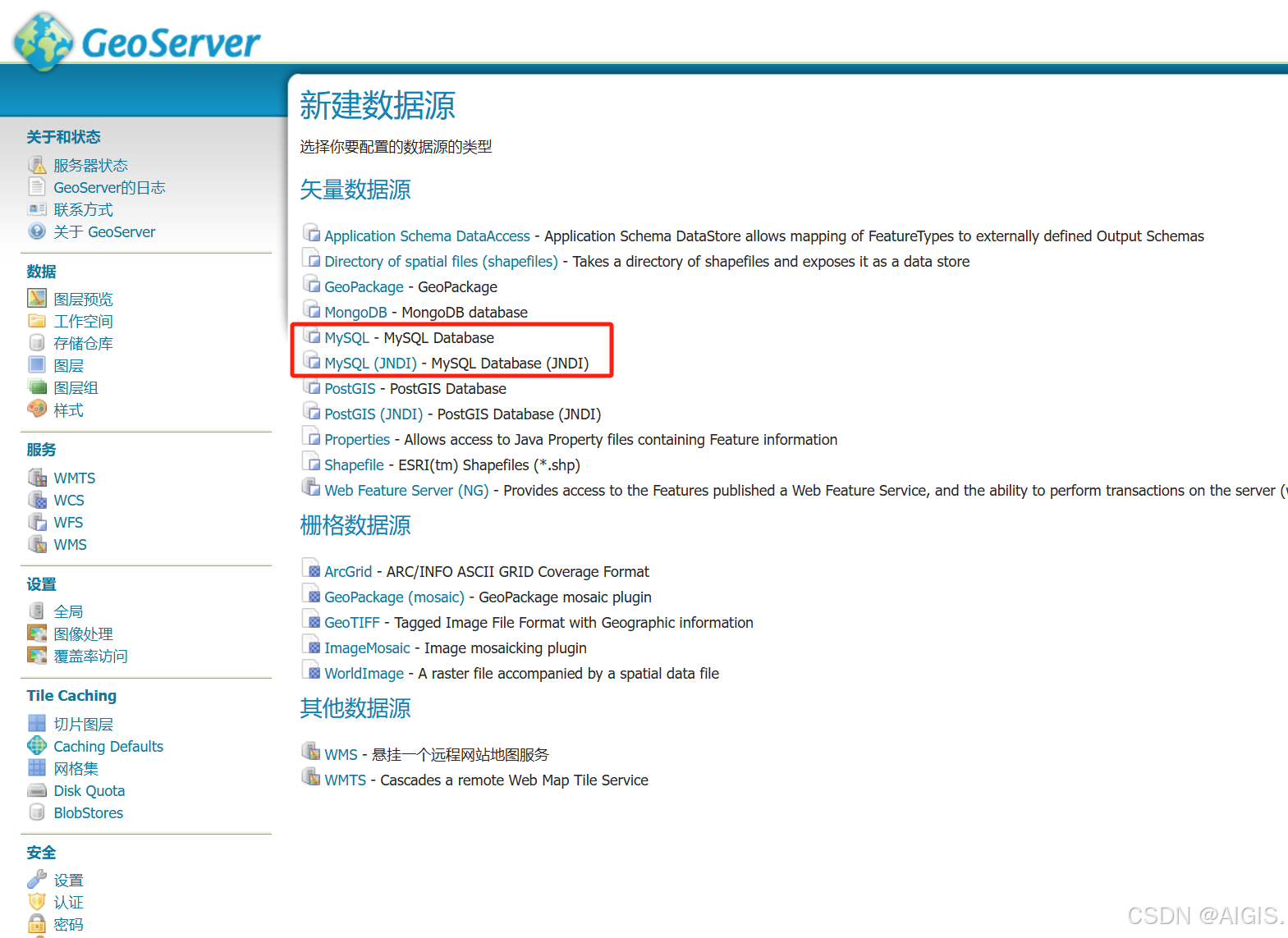Click the MySQL data store icon
1288x938 pixels.
click(312, 336)
